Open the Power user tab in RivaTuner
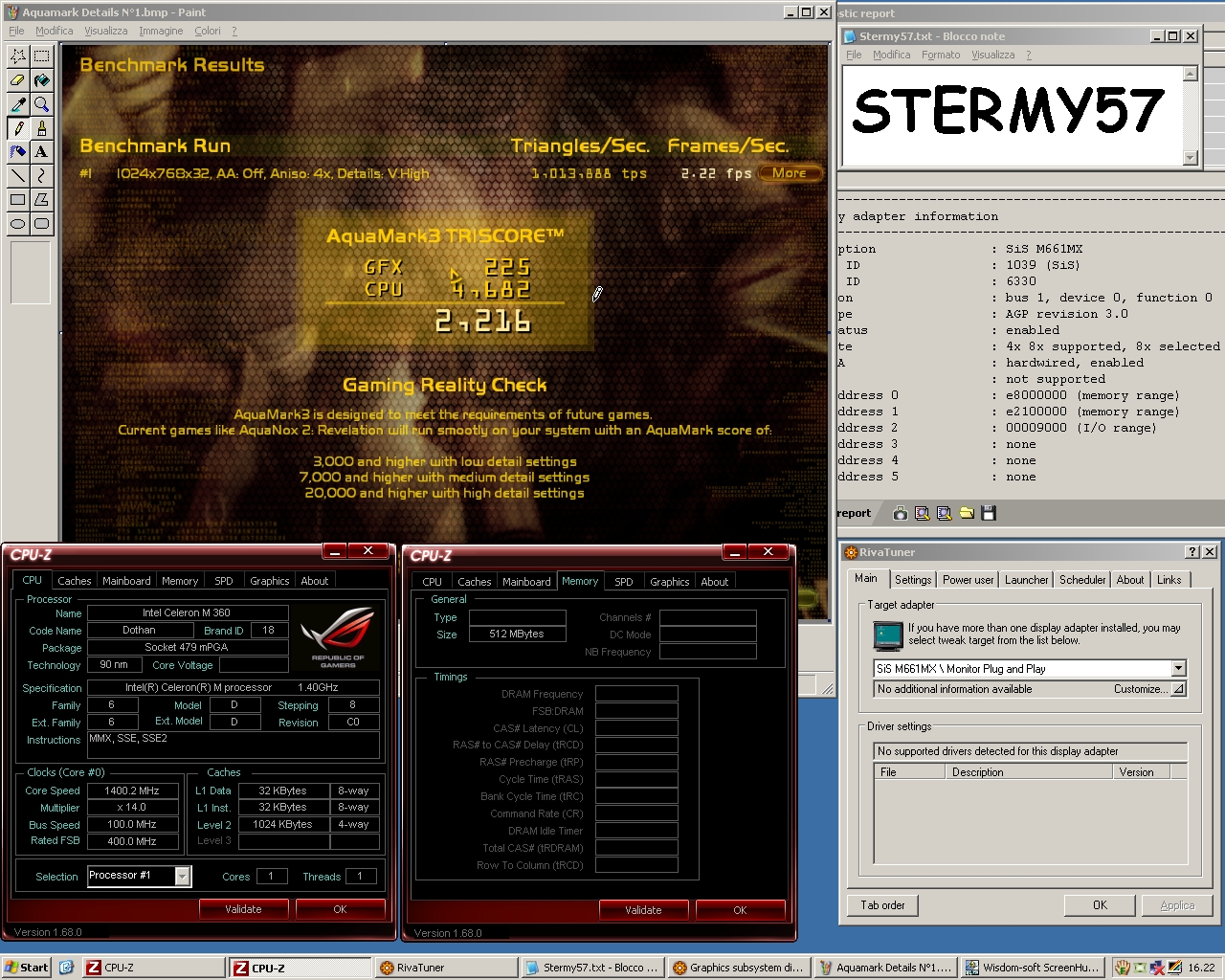Viewport: 1225px width, 980px height. click(968, 580)
